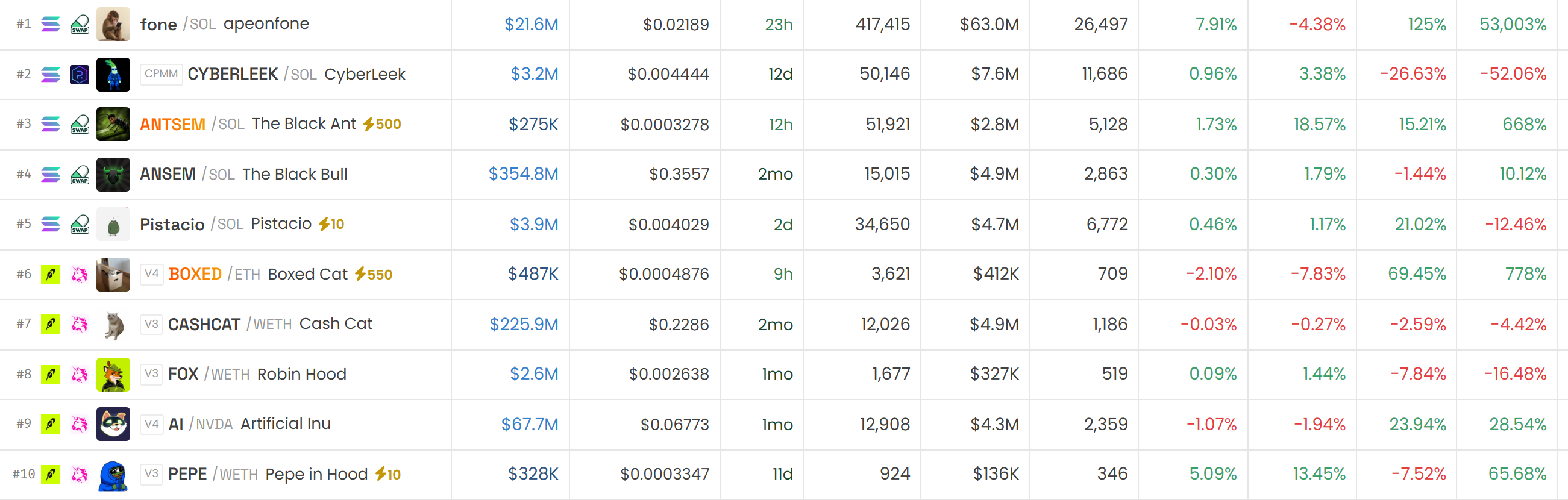Click the SWAP exchange icon beside ANTSEM
The width and height of the screenshot is (1568, 500).
80,124
